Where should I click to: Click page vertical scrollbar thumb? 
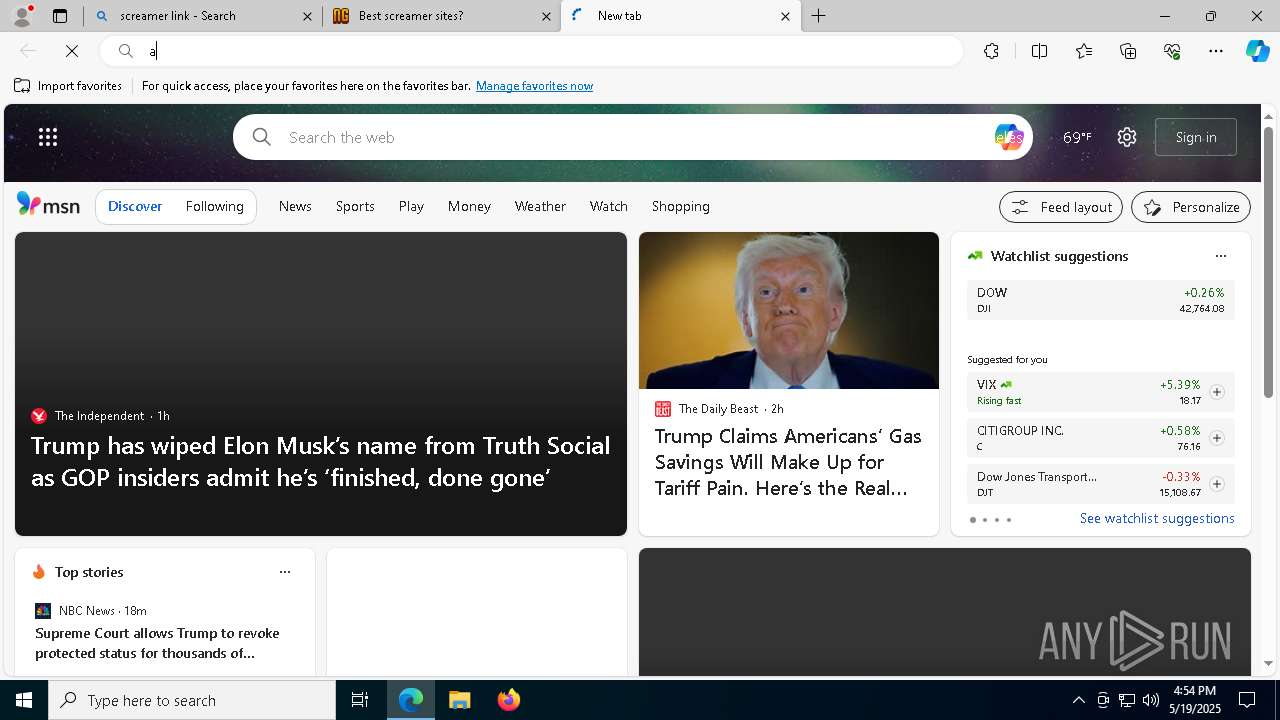pyautogui.click(x=1269, y=263)
